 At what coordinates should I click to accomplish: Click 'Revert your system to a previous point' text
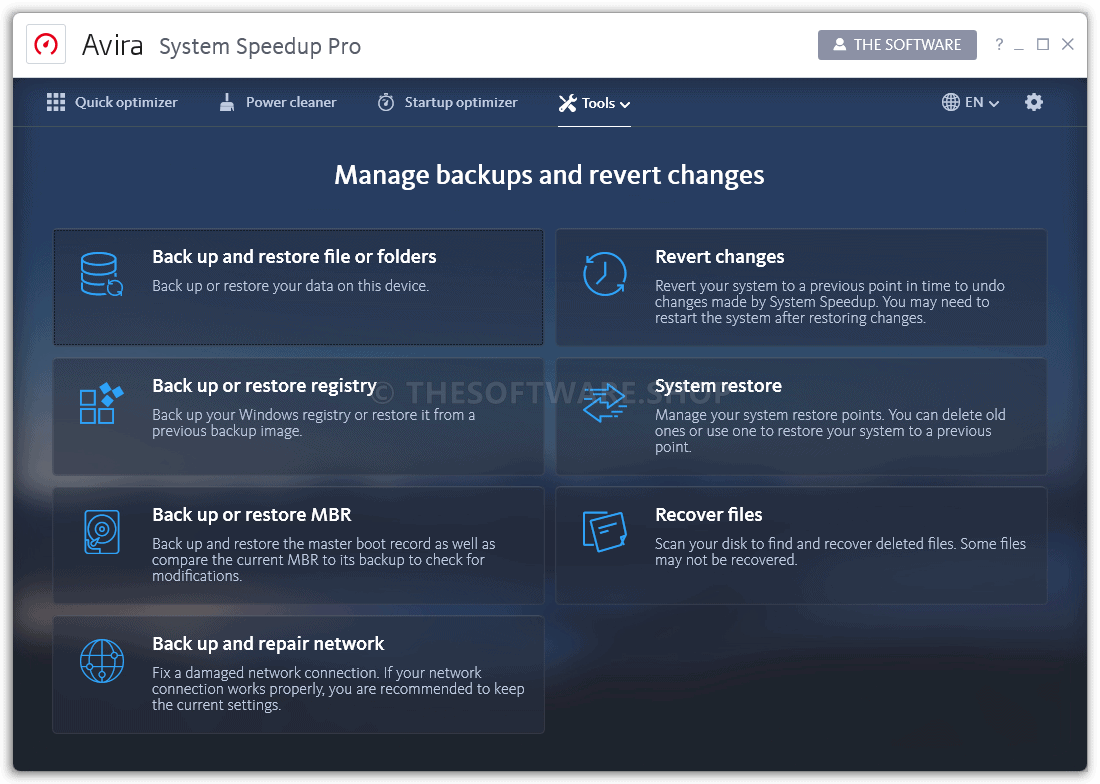point(830,302)
